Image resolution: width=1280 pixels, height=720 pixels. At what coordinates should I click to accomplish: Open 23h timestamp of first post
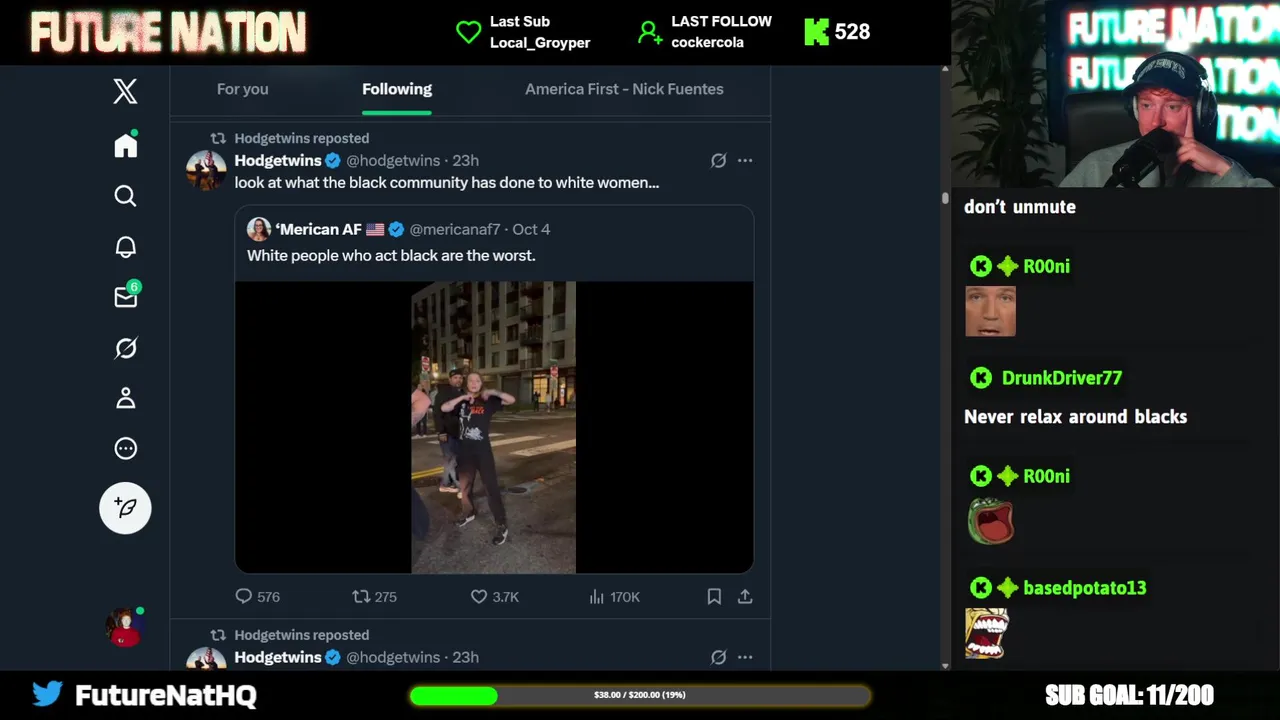[465, 160]
